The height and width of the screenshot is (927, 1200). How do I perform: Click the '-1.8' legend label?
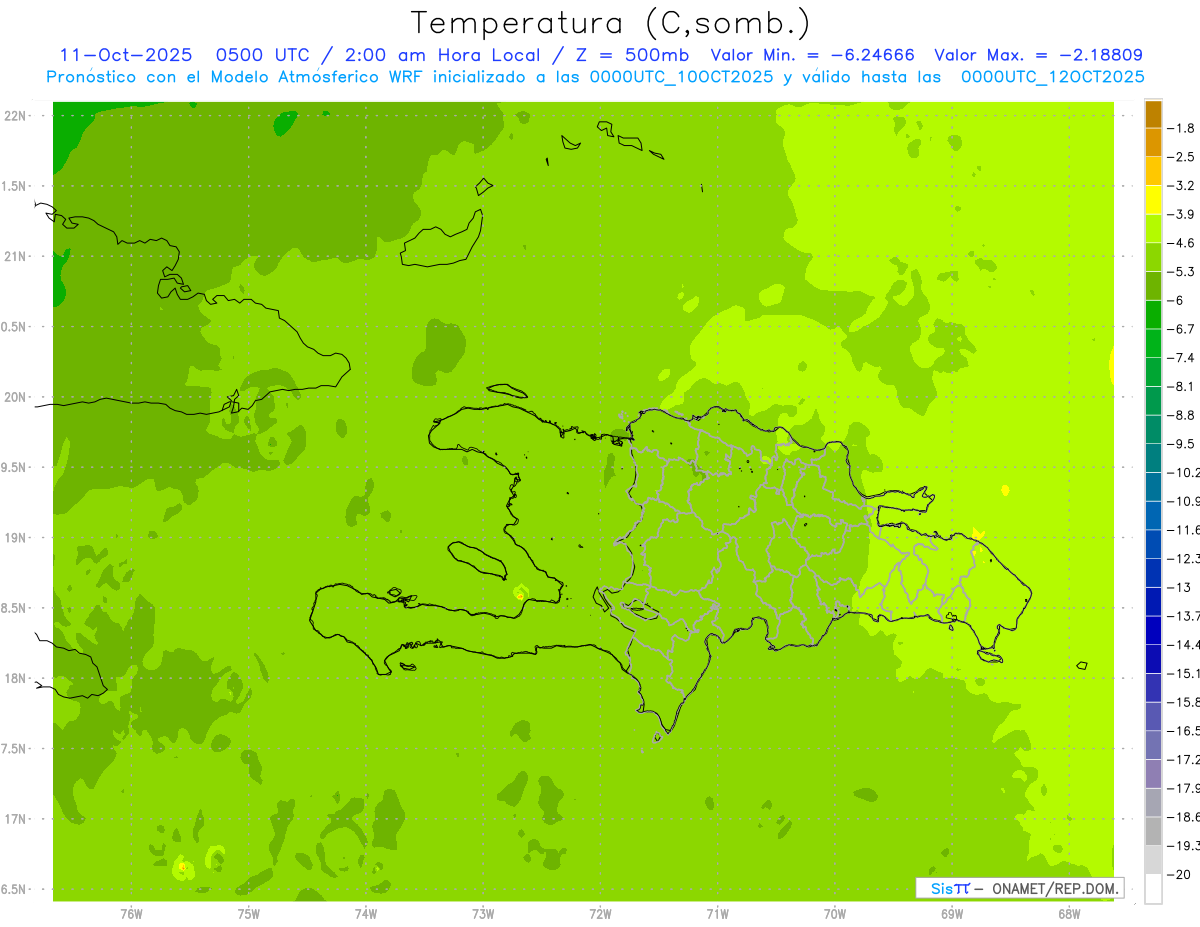[x=1181, y=128]
